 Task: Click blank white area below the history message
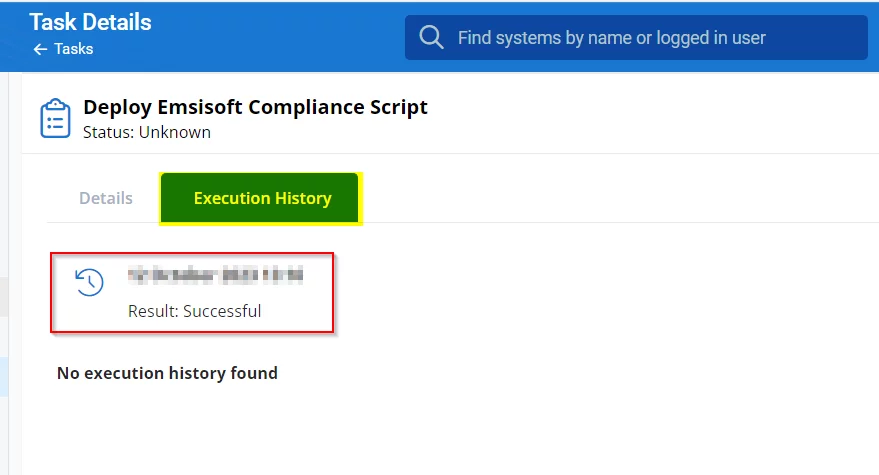coord(450,430)
